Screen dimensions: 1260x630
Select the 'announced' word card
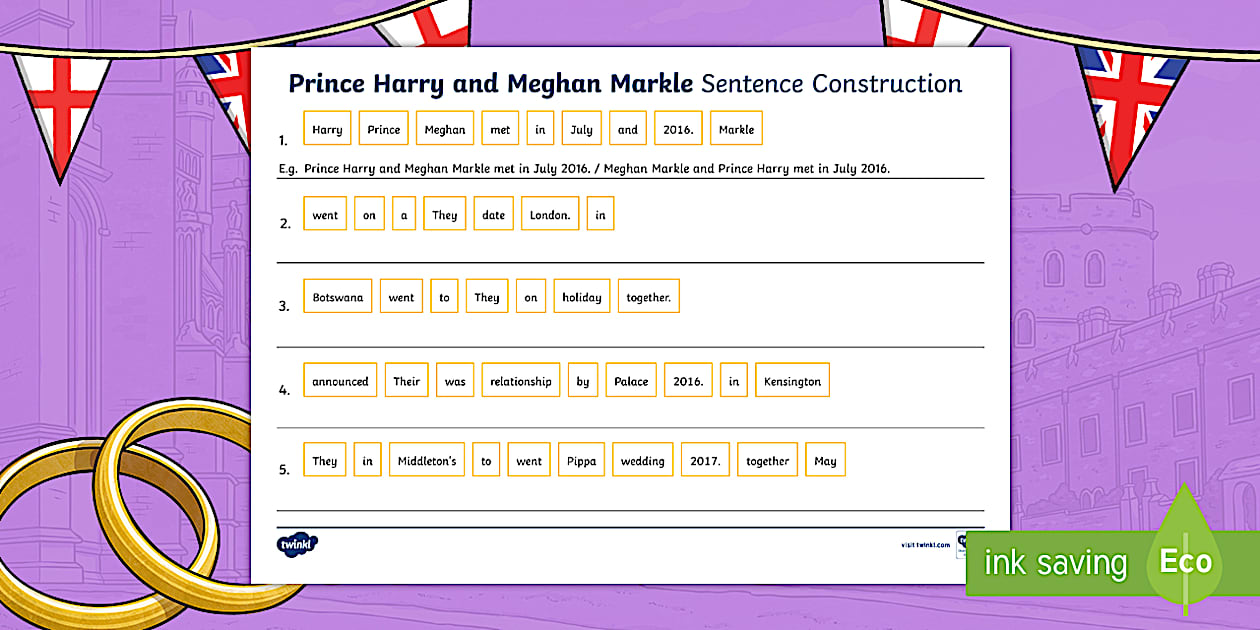coord(340,381)
